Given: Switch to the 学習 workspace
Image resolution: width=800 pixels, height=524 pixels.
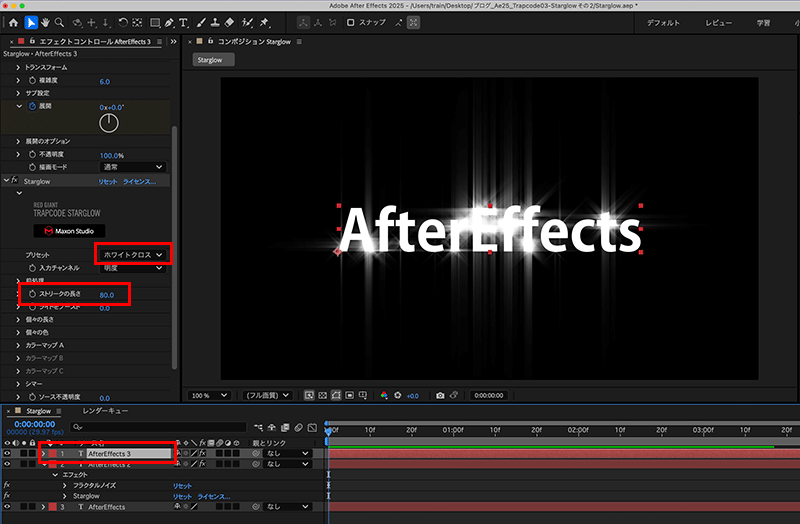Looking at the screenshot, I should click(x=763, y=23).
